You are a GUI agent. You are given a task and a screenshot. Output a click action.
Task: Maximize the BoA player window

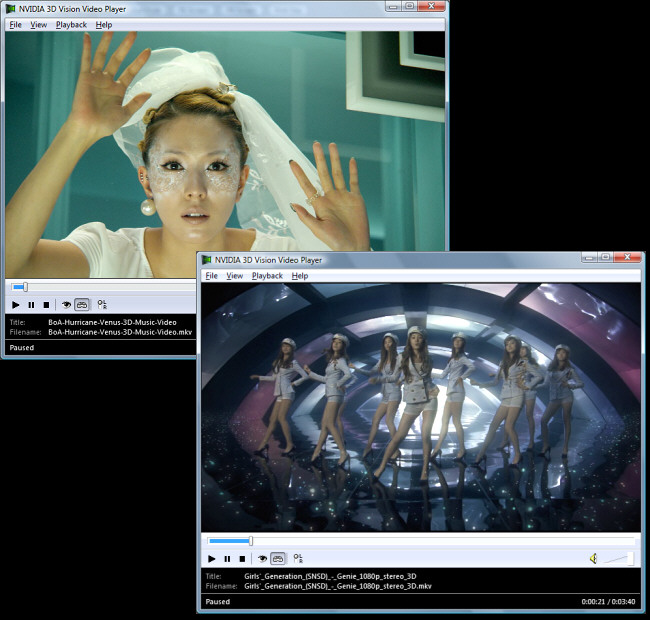[x=409, y=6]
